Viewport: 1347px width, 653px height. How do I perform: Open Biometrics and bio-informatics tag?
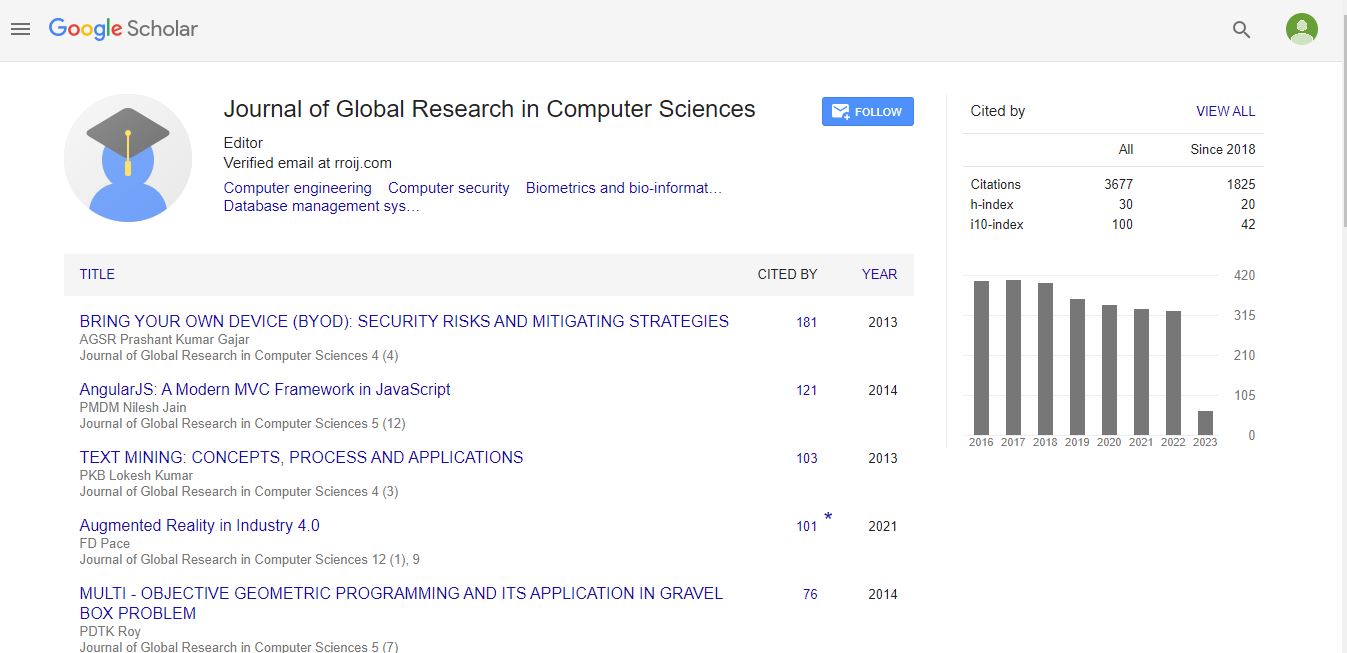(623, 188)
